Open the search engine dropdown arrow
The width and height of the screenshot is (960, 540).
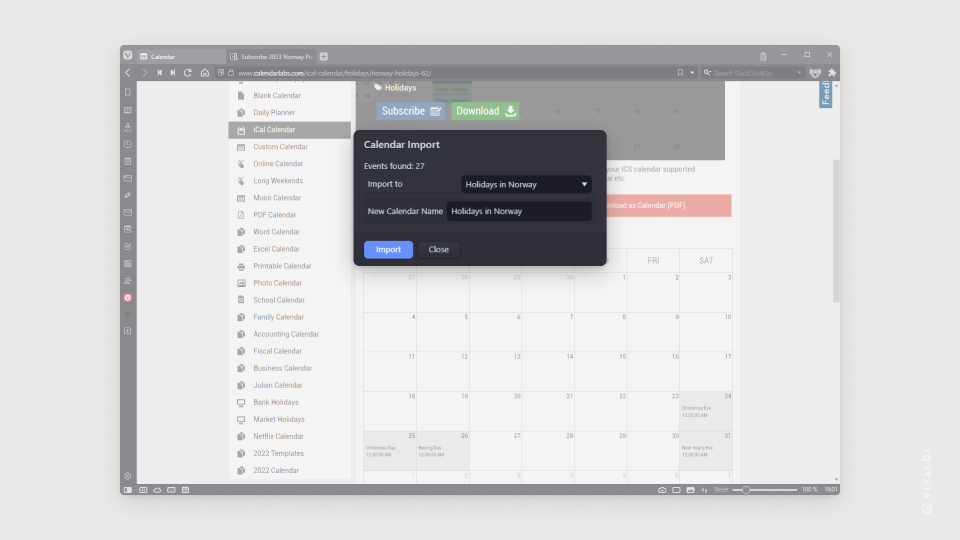799,73
